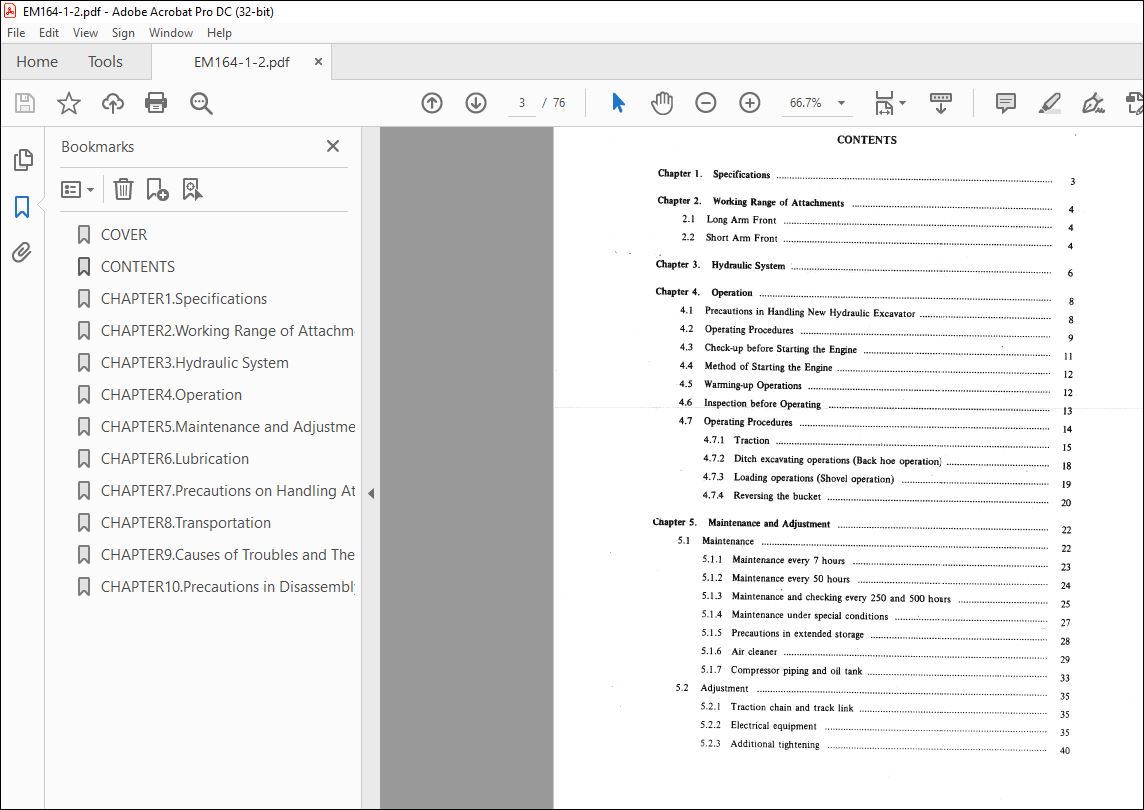Switch to the Tools tab
The width and height of the screenshot is (1144, 810).
105,62
